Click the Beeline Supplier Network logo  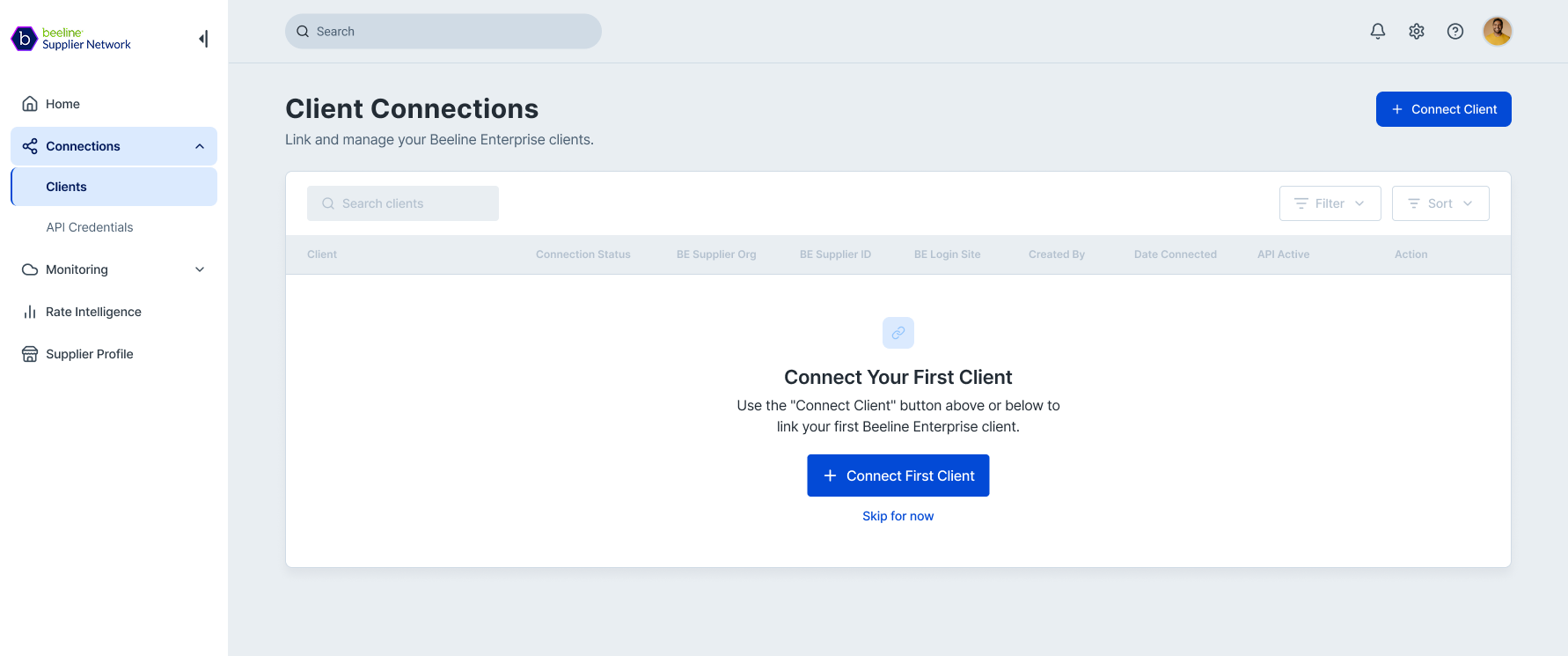coord(71,39)
